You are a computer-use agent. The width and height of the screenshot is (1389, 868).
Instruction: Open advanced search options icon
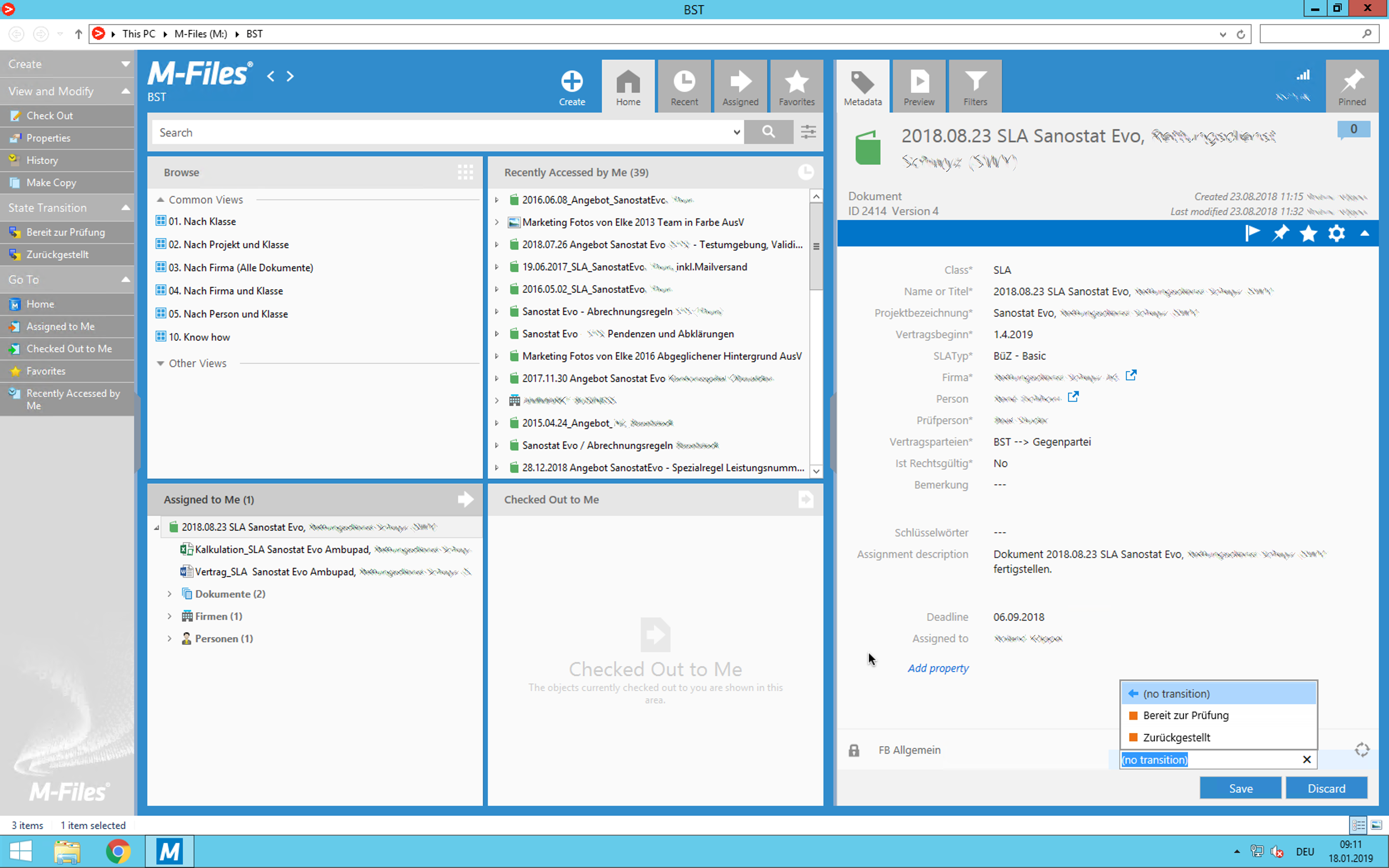point(808,132)
